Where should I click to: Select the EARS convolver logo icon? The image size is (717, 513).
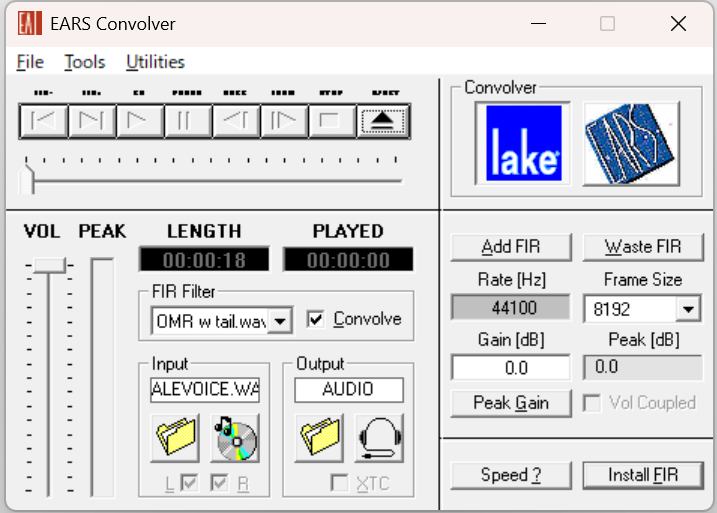(631, 142)
